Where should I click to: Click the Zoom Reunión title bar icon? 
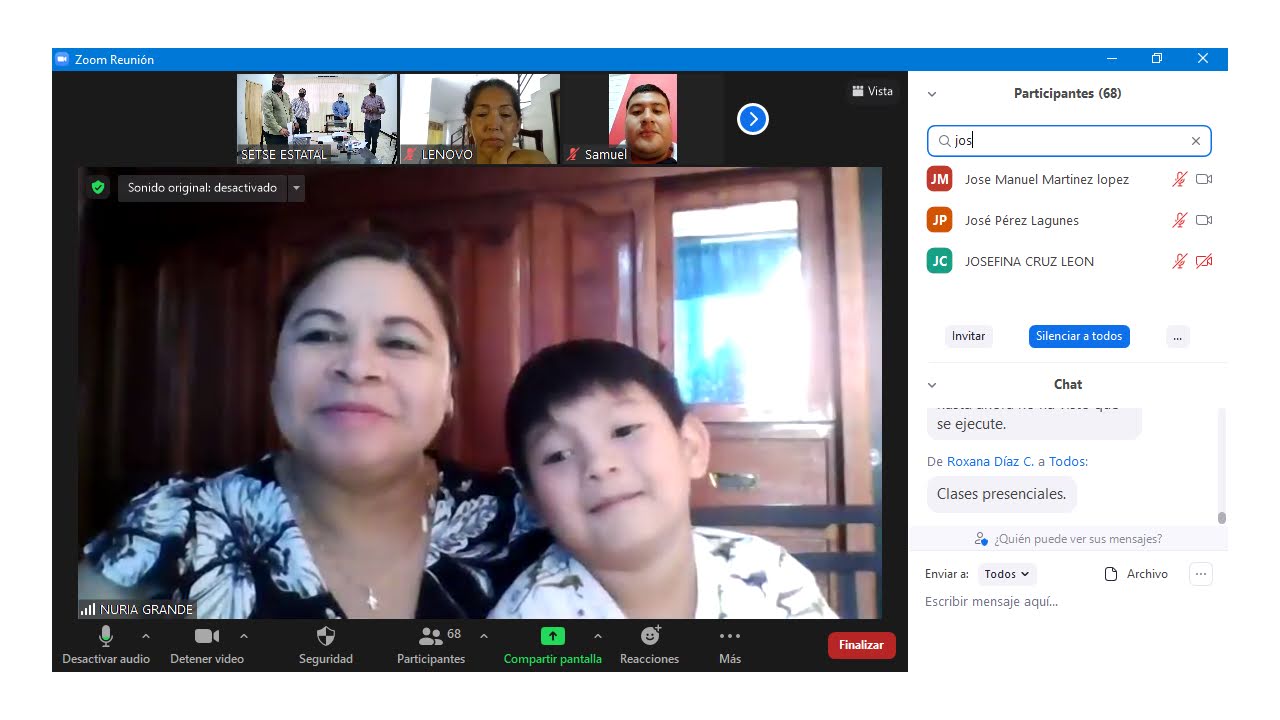point(62,59)
